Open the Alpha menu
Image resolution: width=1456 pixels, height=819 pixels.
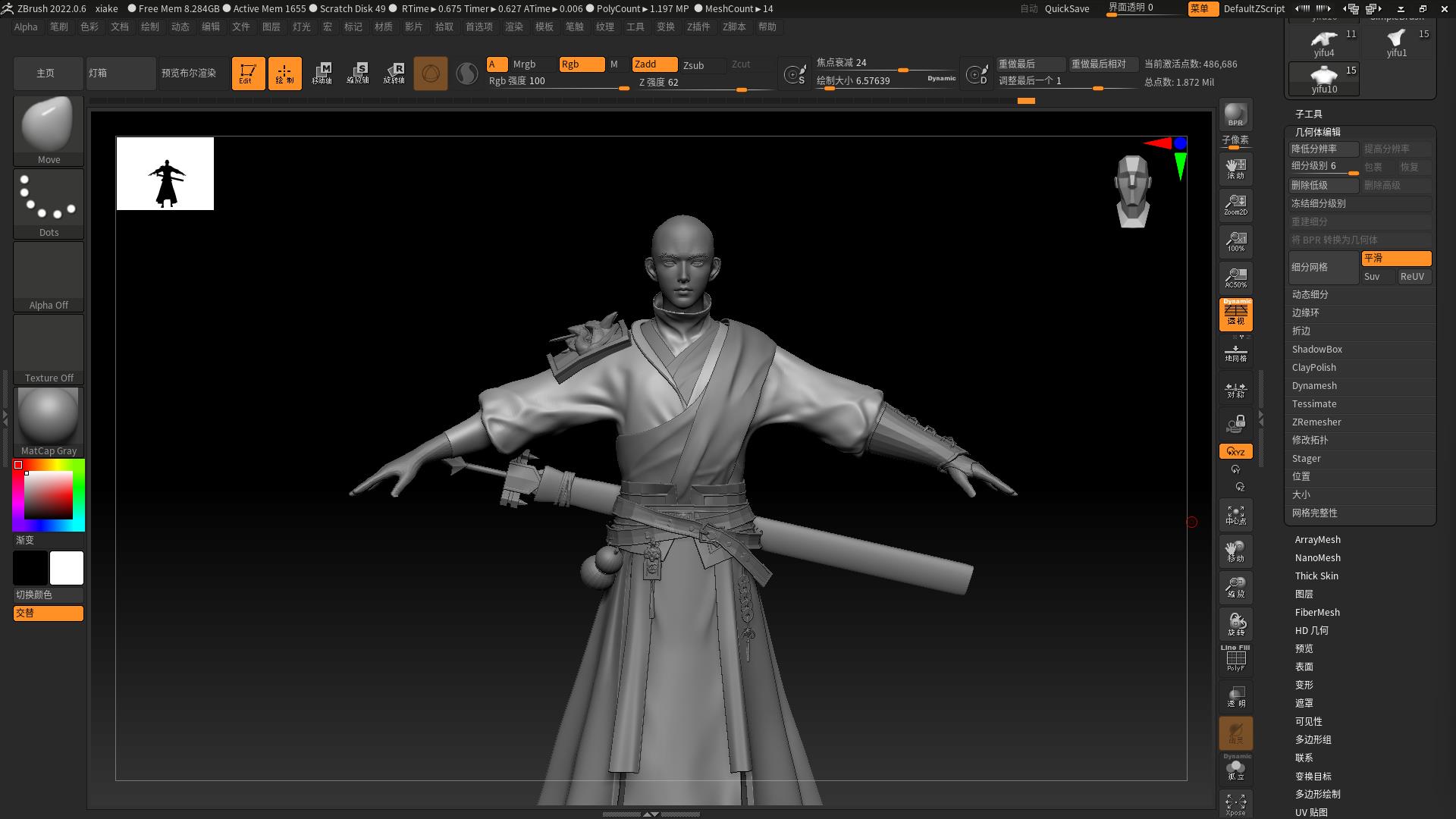26,27
